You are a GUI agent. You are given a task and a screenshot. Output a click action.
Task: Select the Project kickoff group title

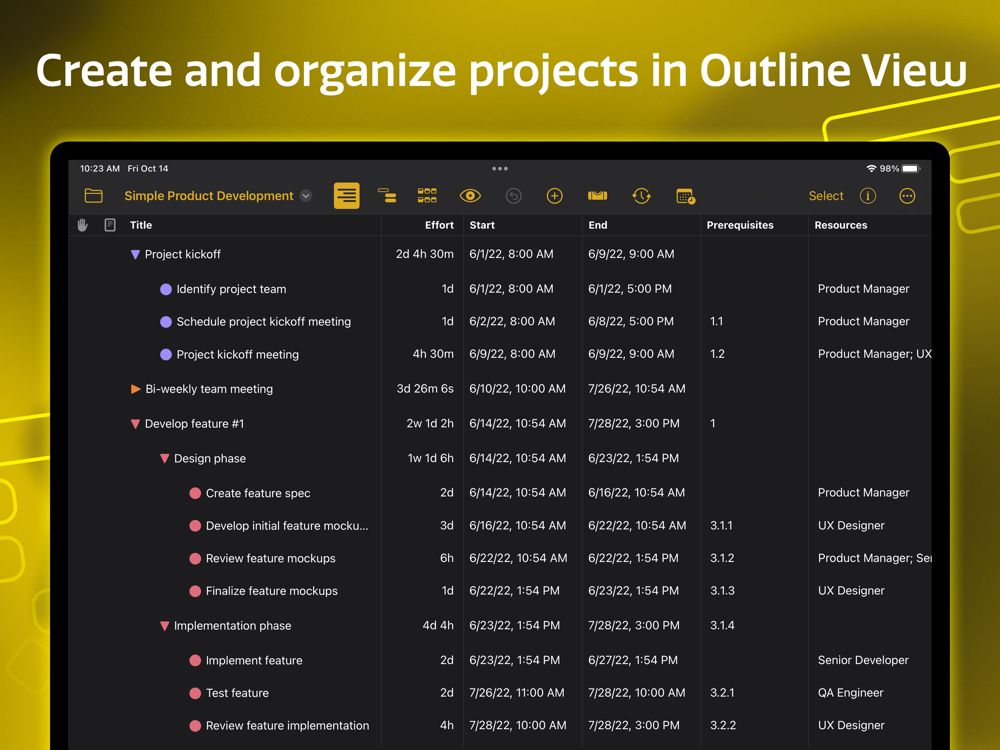(182, 254)
